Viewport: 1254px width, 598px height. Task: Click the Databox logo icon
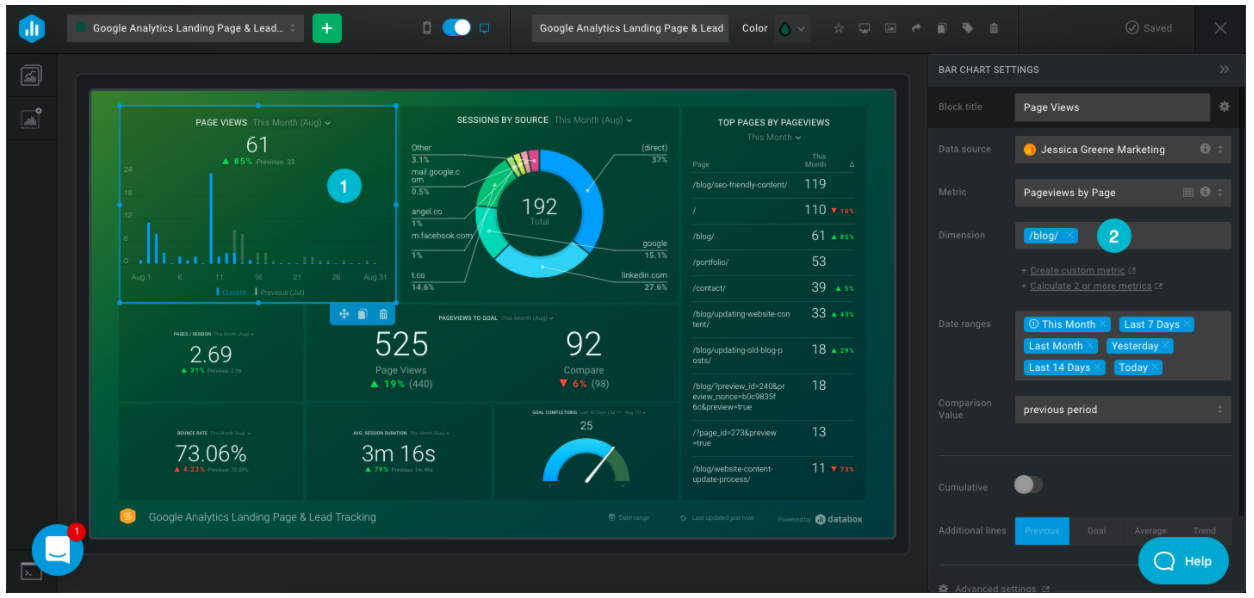[x=32, y=28]
